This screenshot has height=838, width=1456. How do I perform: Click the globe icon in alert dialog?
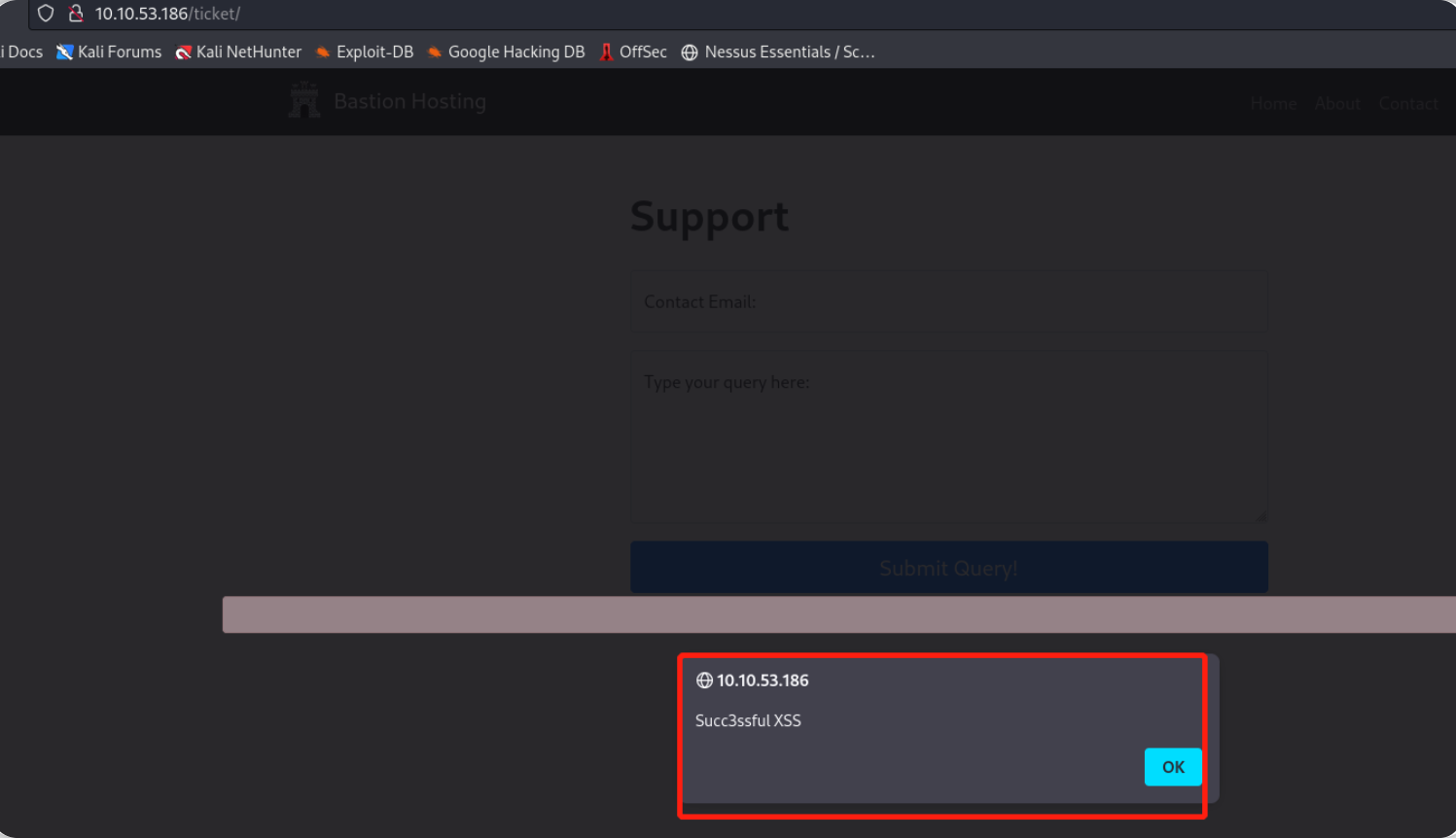click(704, 681)
